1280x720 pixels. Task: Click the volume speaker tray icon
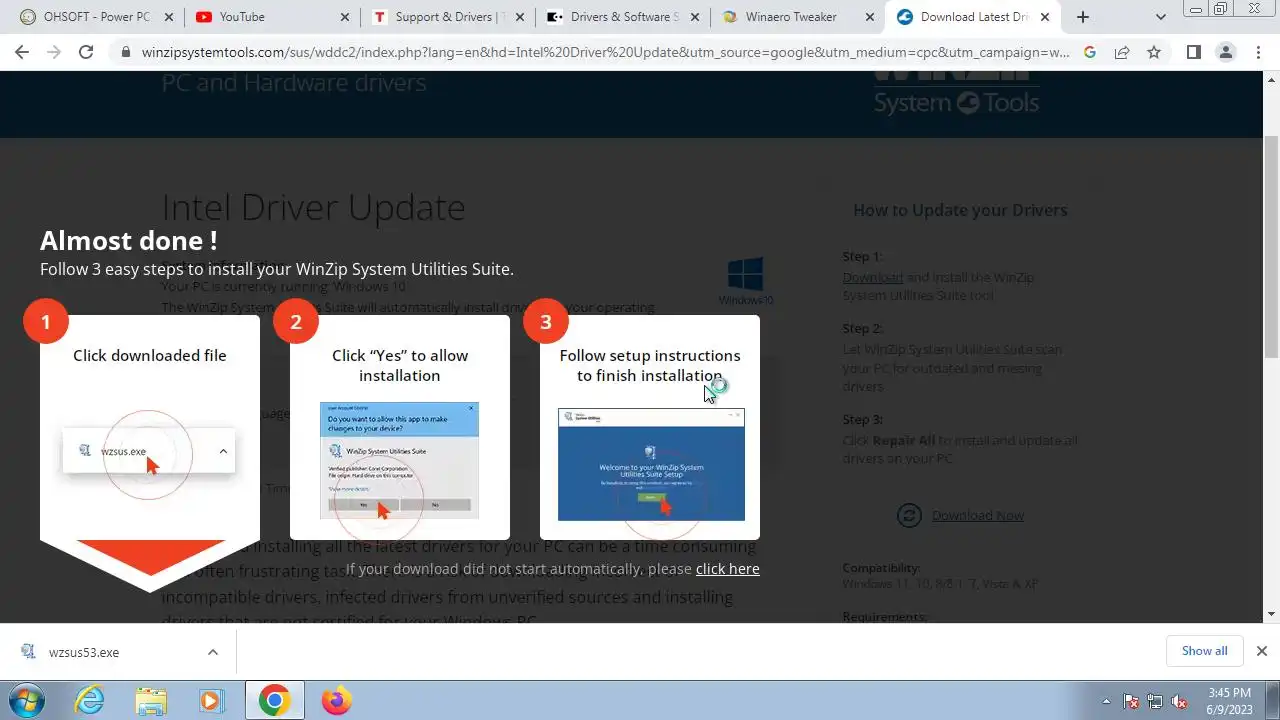[x=1180, y=701]
